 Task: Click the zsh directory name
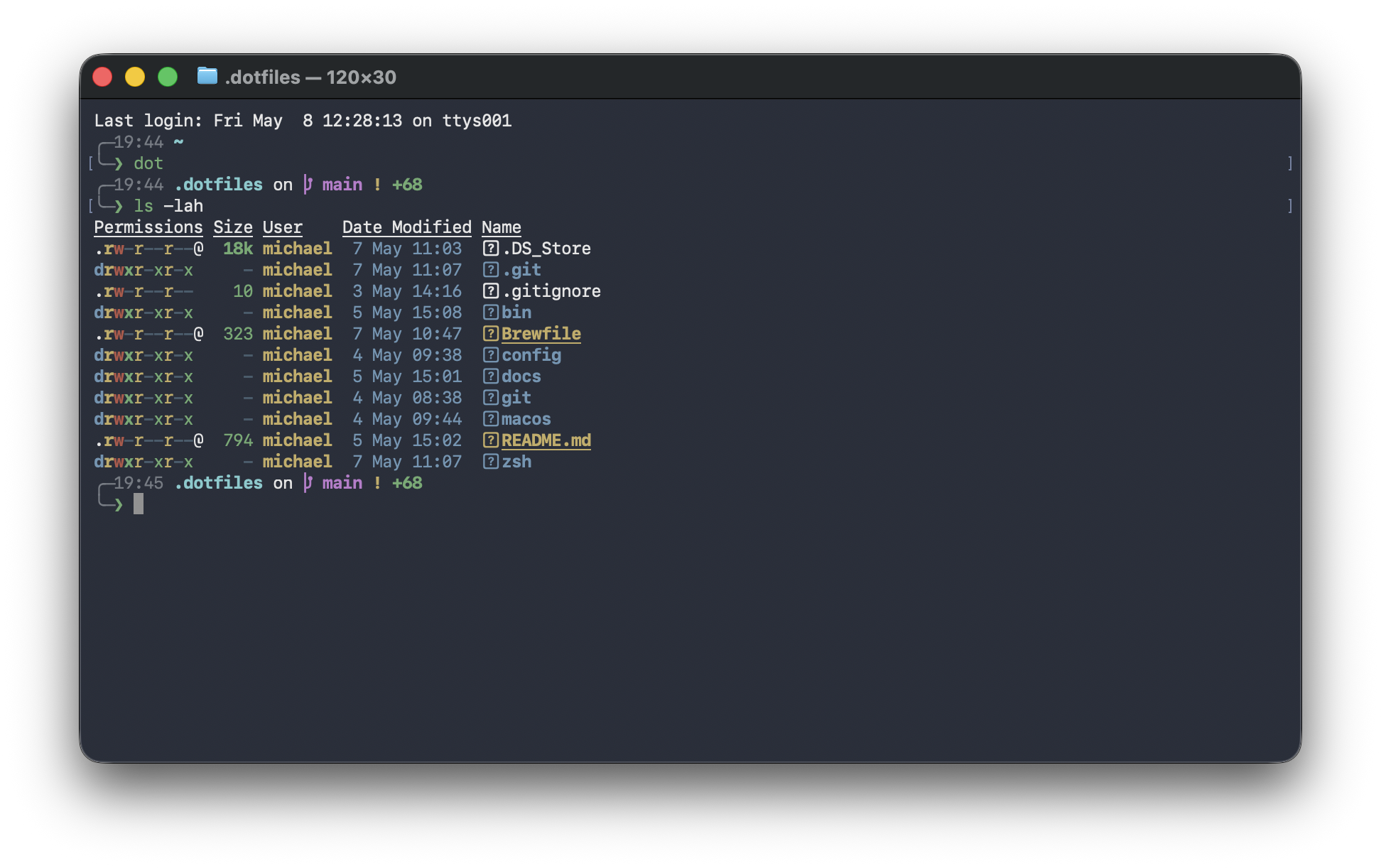[x=516, y=462]
